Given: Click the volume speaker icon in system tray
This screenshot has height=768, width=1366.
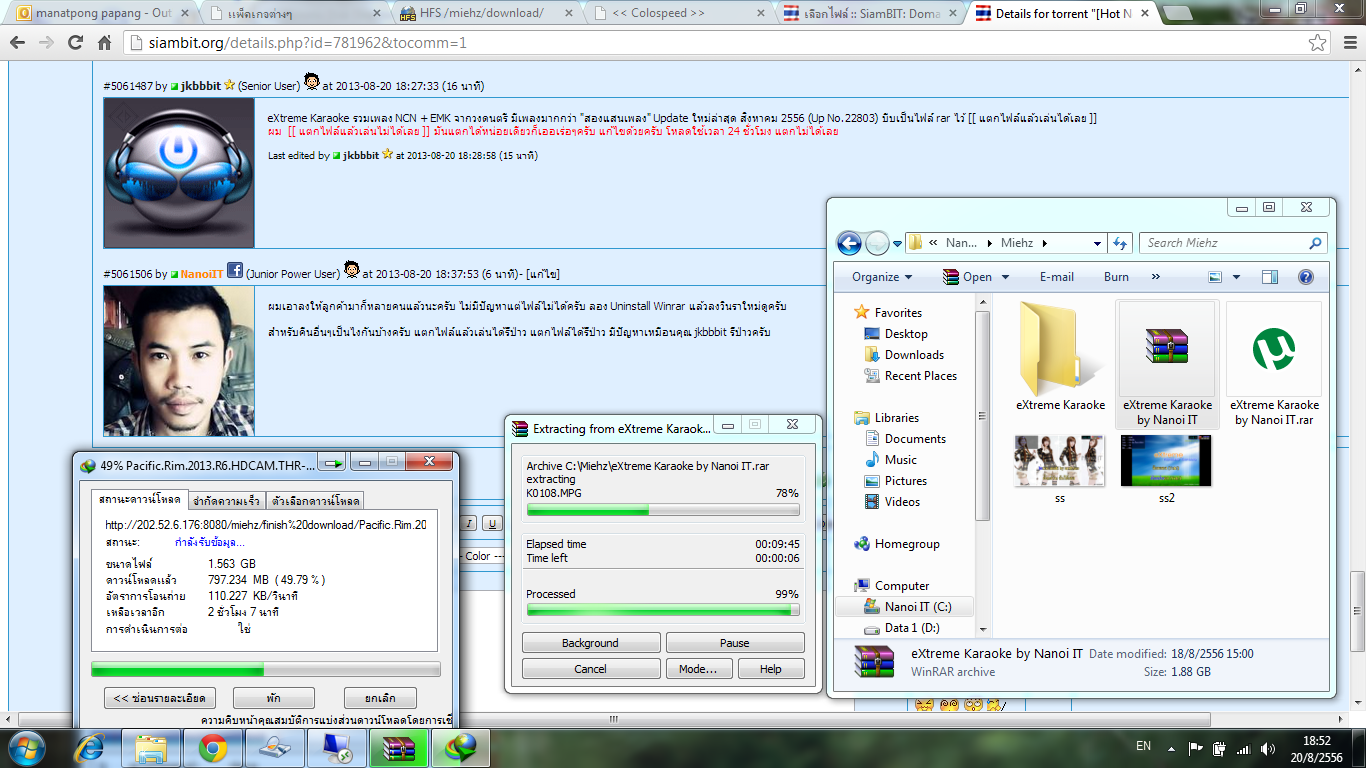Looking at the screenshot, I should [1268, 748].
